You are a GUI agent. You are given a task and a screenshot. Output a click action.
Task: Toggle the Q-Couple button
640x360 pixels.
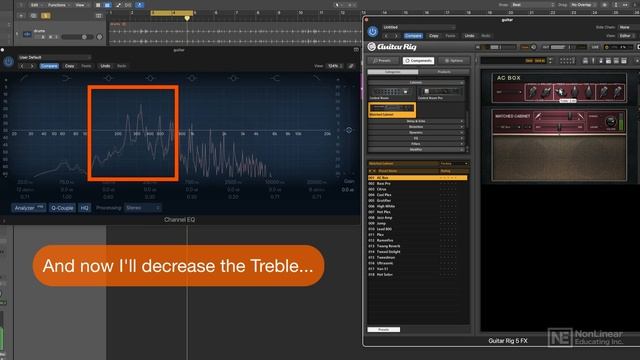tap(62, 208)
